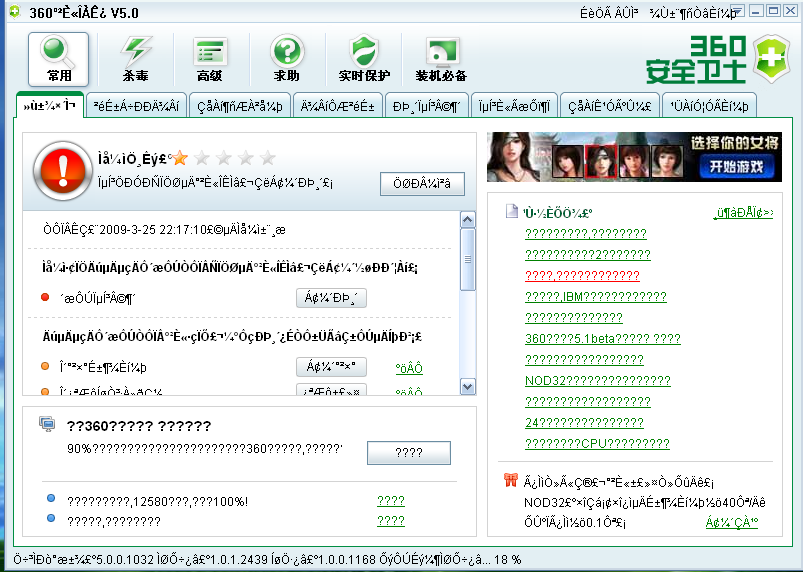This screenshot has width=803, height=572.
Task: Open the red '????,????????????' news link
Action: coord(582,276)
